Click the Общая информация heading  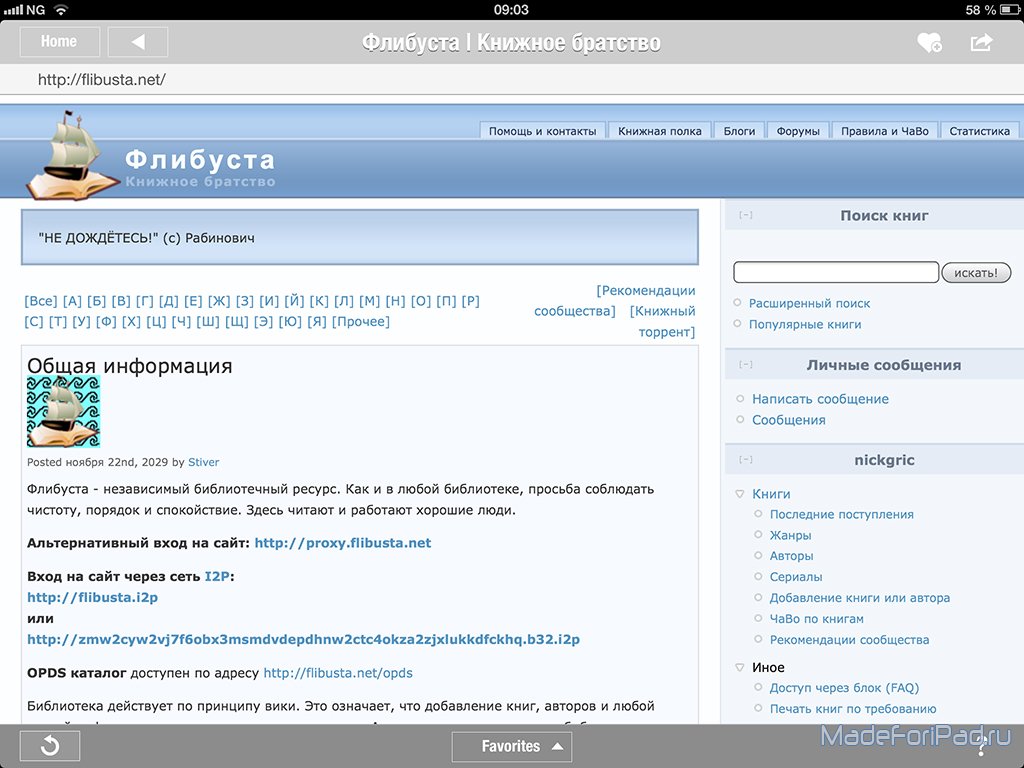[x=130, y=366]
